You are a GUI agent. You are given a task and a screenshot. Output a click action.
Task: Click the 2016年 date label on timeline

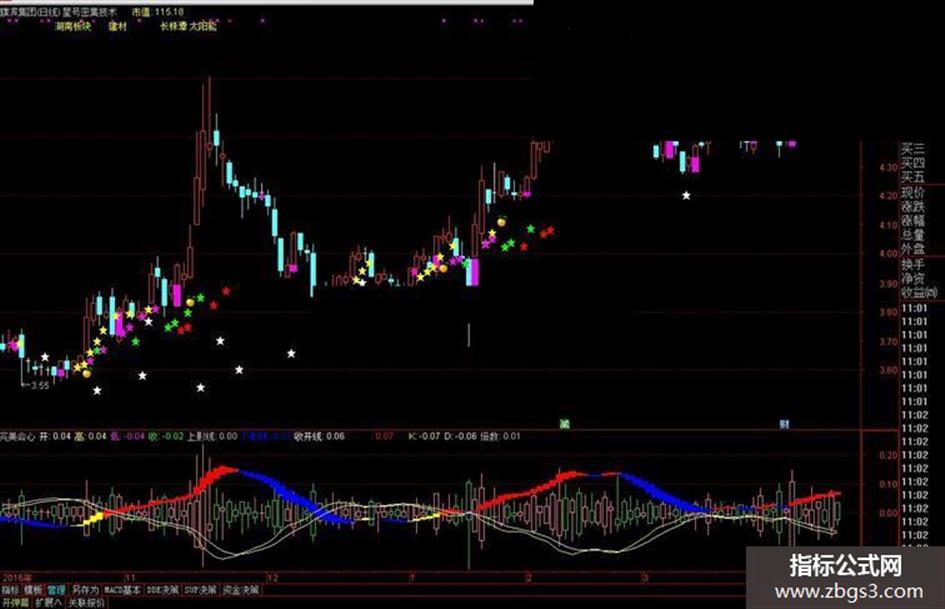17,578
